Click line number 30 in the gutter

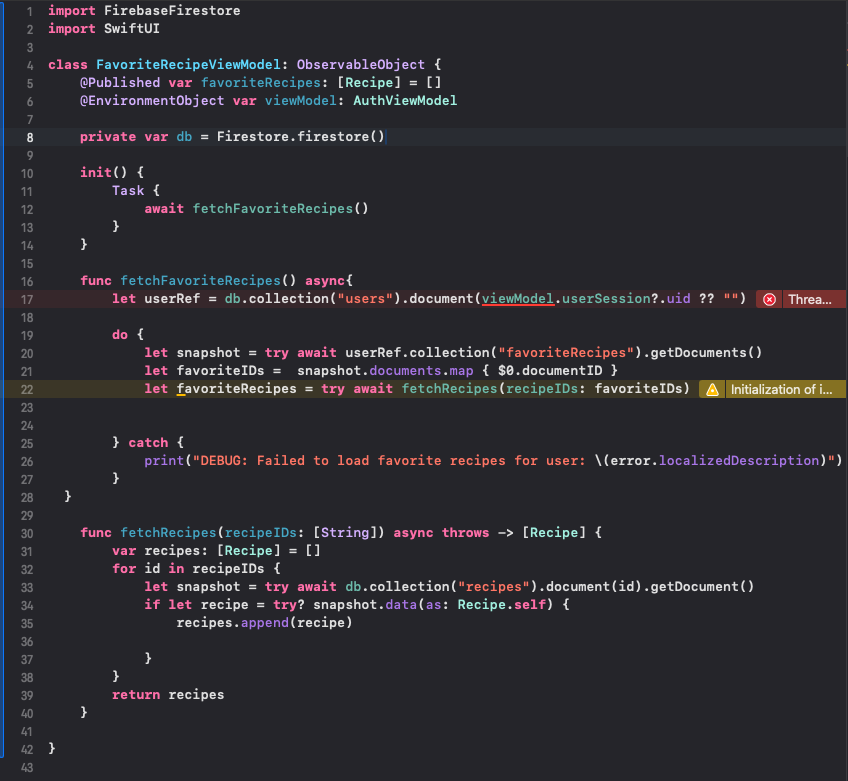[x=27, y=534]
